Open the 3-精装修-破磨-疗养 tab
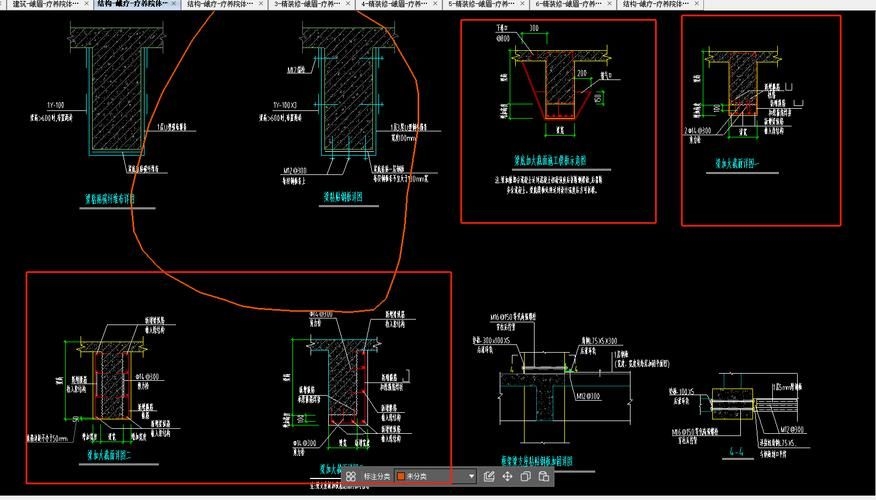This screenshot has height=500, width=876. 305,4
